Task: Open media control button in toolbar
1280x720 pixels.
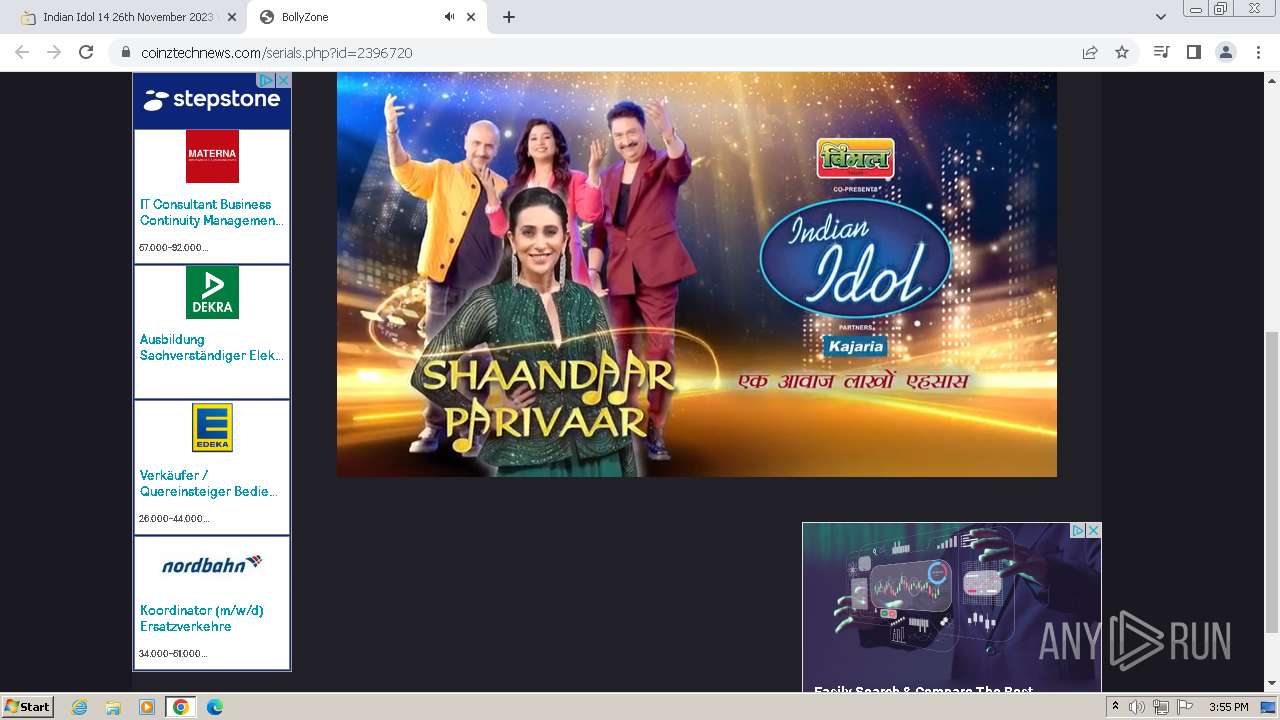Action: coord(1161,52)
